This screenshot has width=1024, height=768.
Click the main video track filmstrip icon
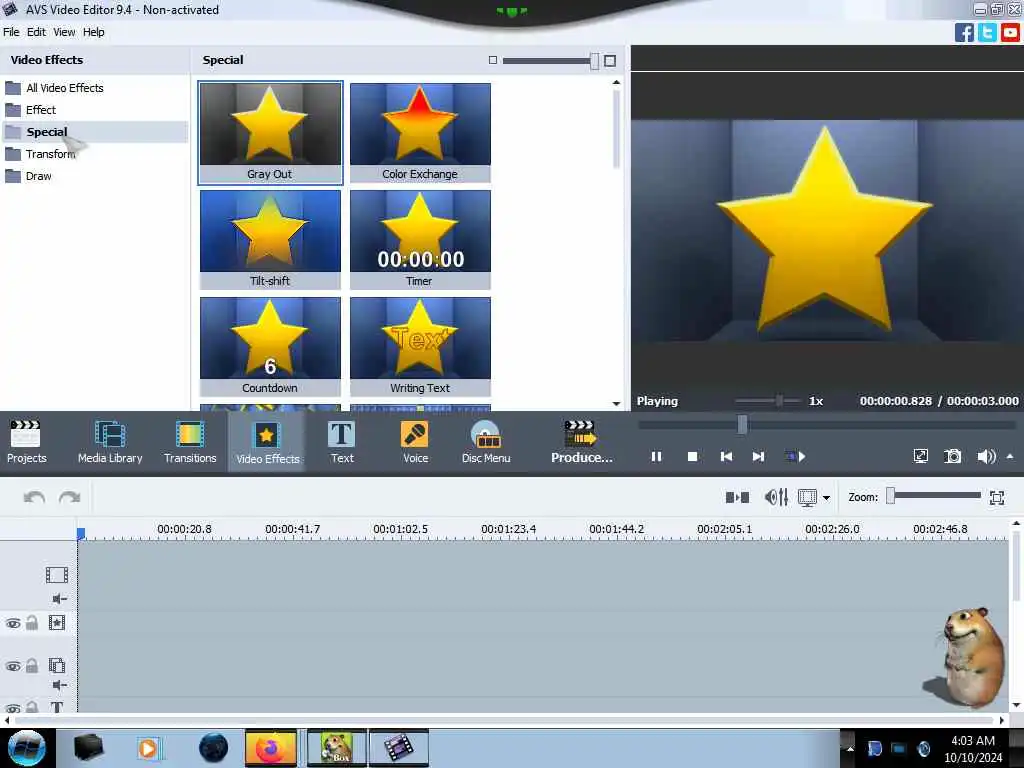click(x=57, y=575)
